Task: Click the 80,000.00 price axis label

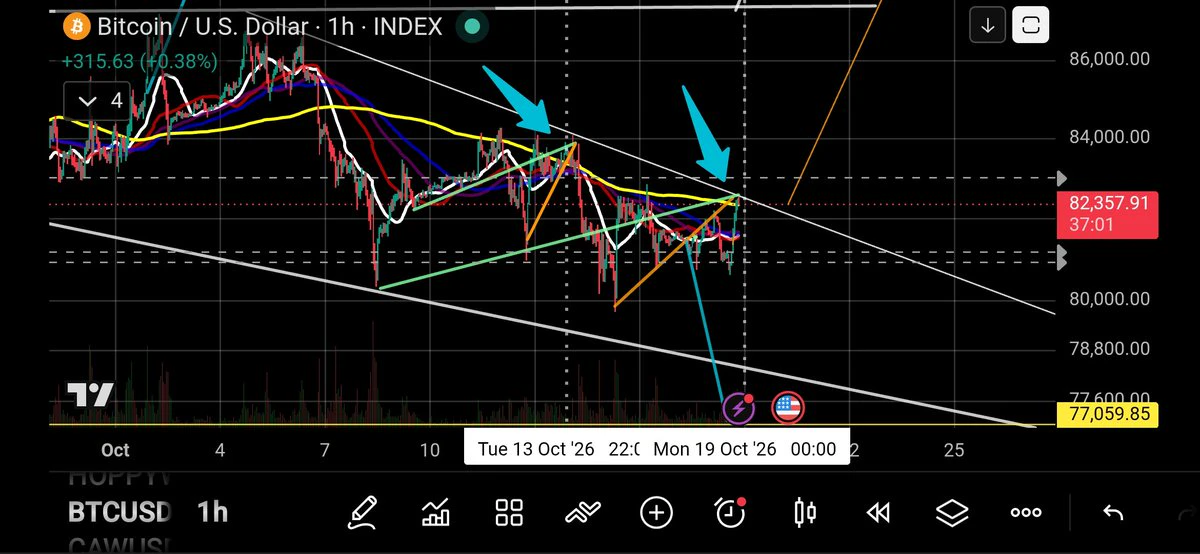Action: tap(1109, 299)
